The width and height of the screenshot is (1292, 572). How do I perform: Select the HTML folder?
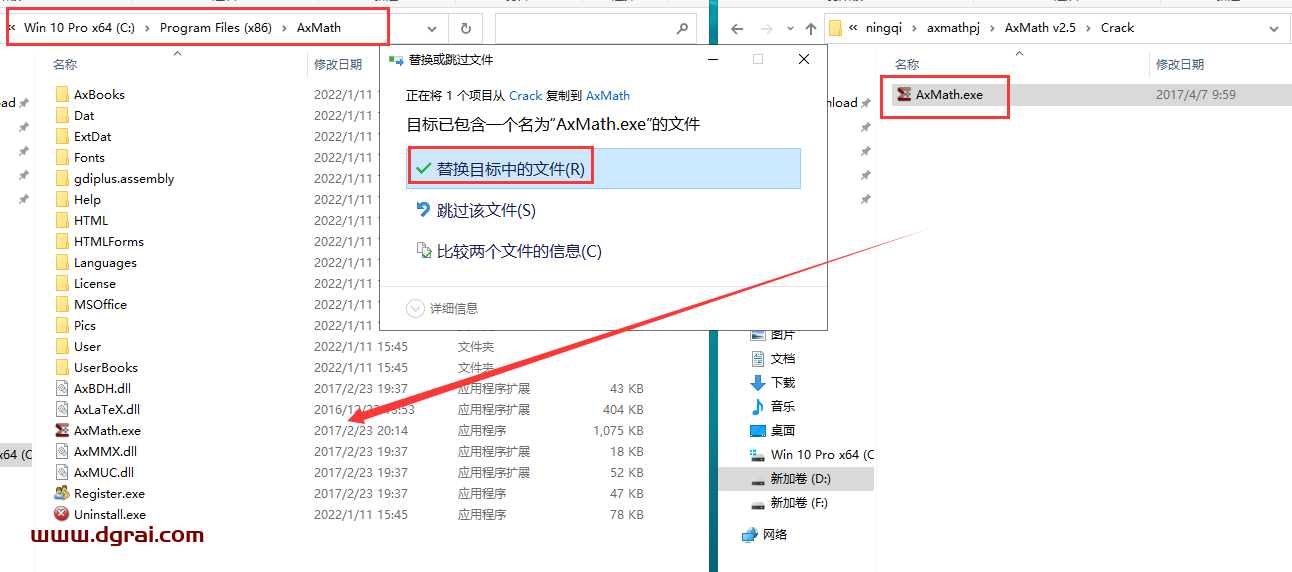click(91, 220)
